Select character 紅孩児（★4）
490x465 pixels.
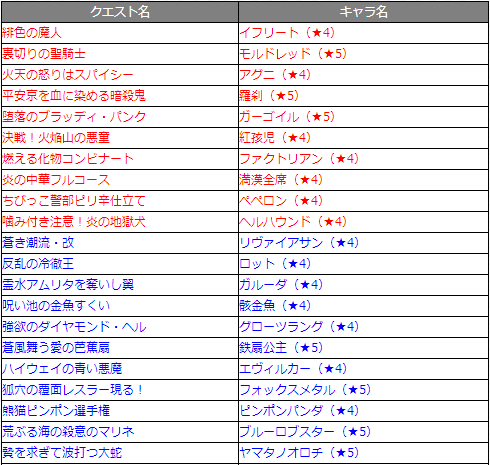pos(275,138)
